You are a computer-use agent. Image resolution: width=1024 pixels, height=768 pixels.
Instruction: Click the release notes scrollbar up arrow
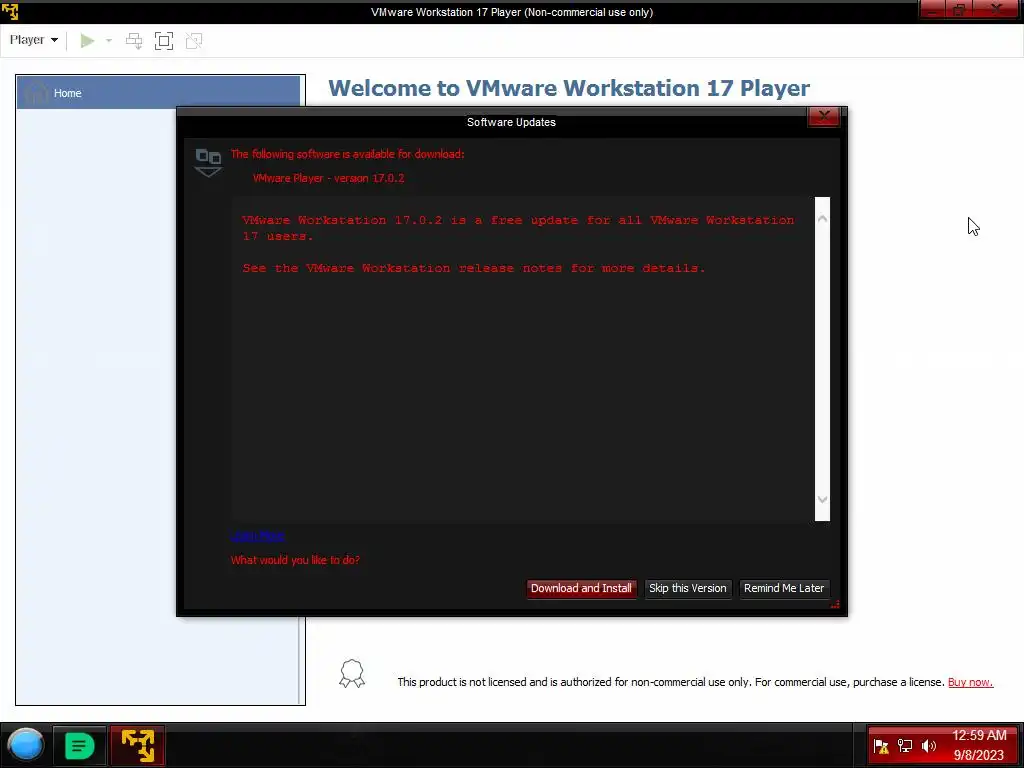tap(823, 219)
